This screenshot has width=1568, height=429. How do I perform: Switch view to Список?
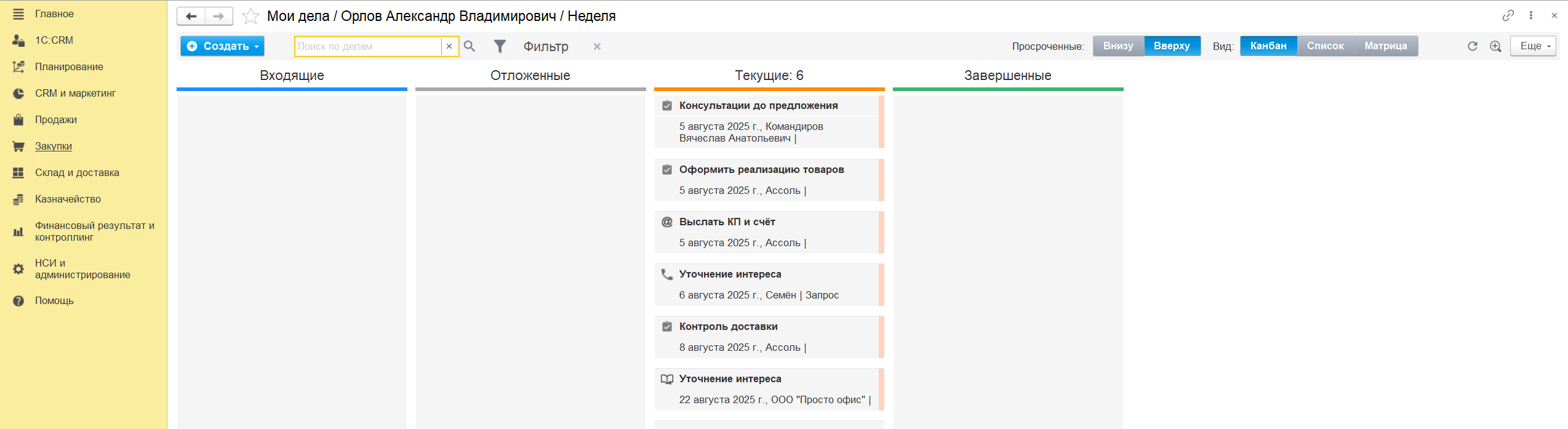pos(1325,46)
